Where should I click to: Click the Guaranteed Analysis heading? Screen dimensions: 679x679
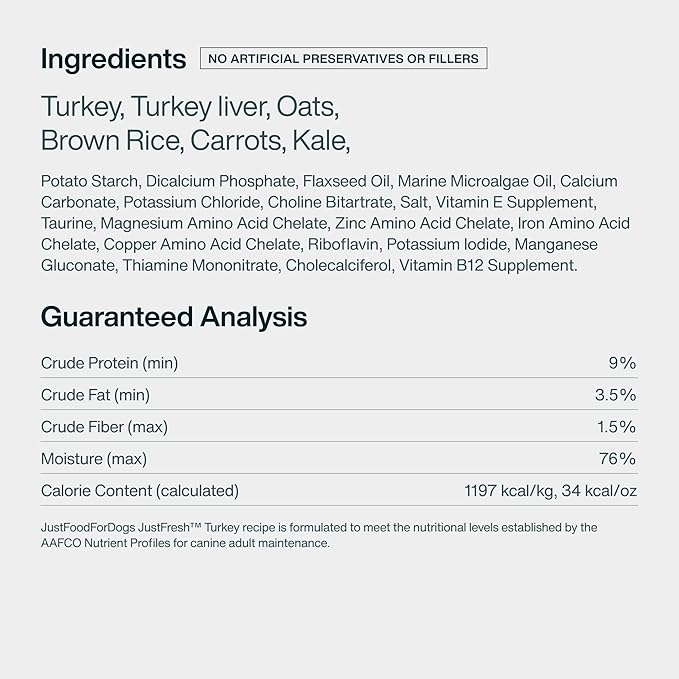174,317
